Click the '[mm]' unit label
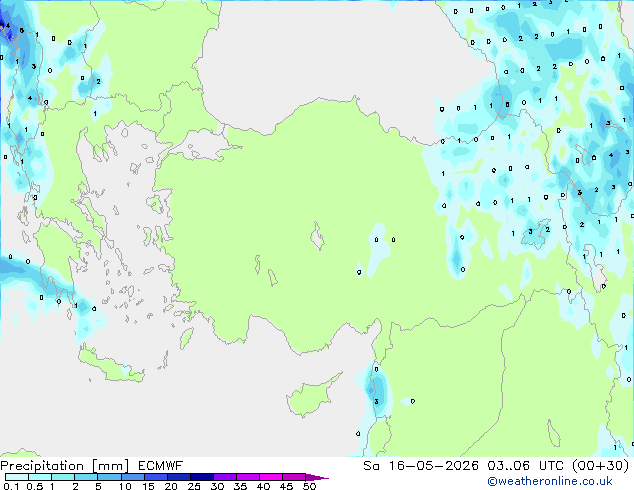 coord(110,466)
